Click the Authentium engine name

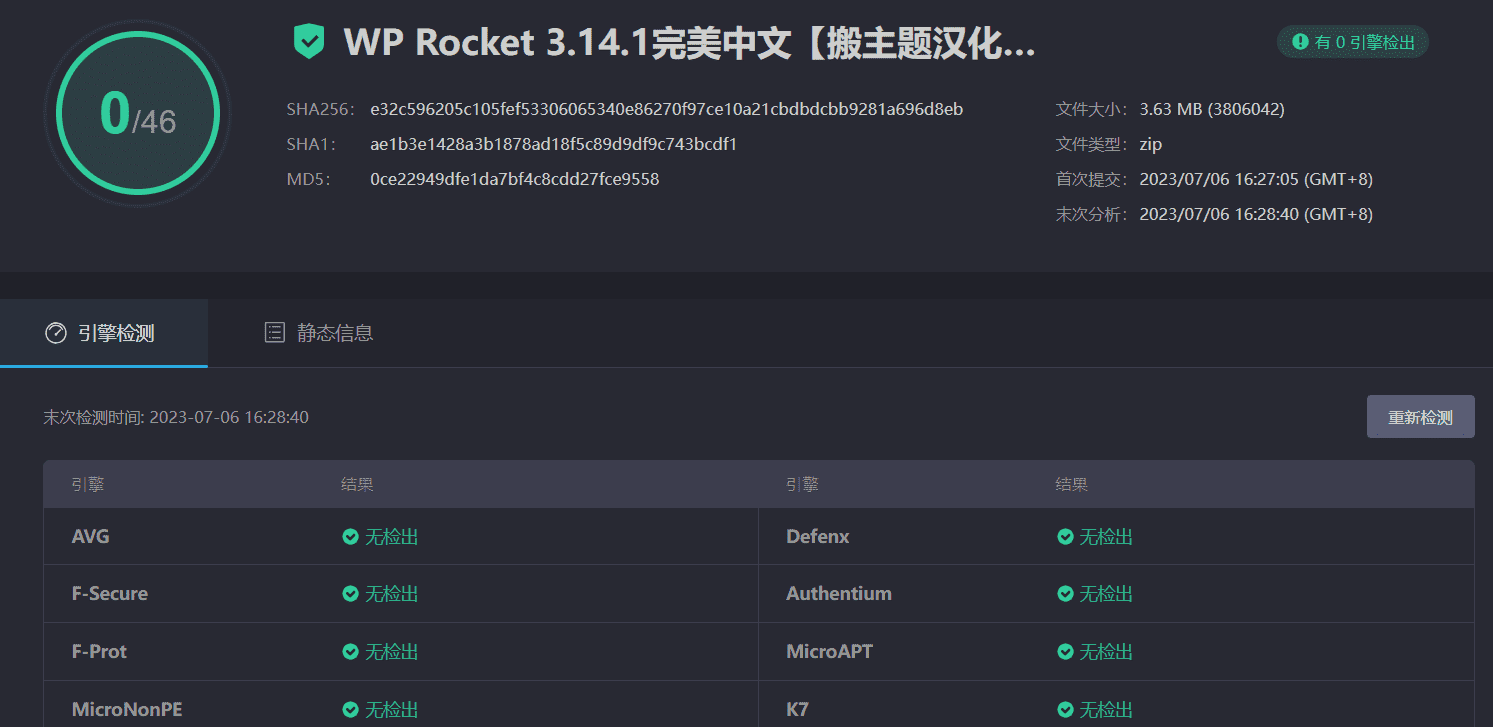tap(839, 594)
